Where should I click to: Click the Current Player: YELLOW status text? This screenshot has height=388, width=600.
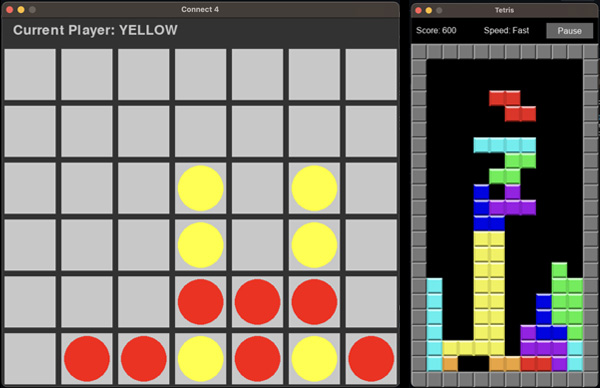click(95, 30)
